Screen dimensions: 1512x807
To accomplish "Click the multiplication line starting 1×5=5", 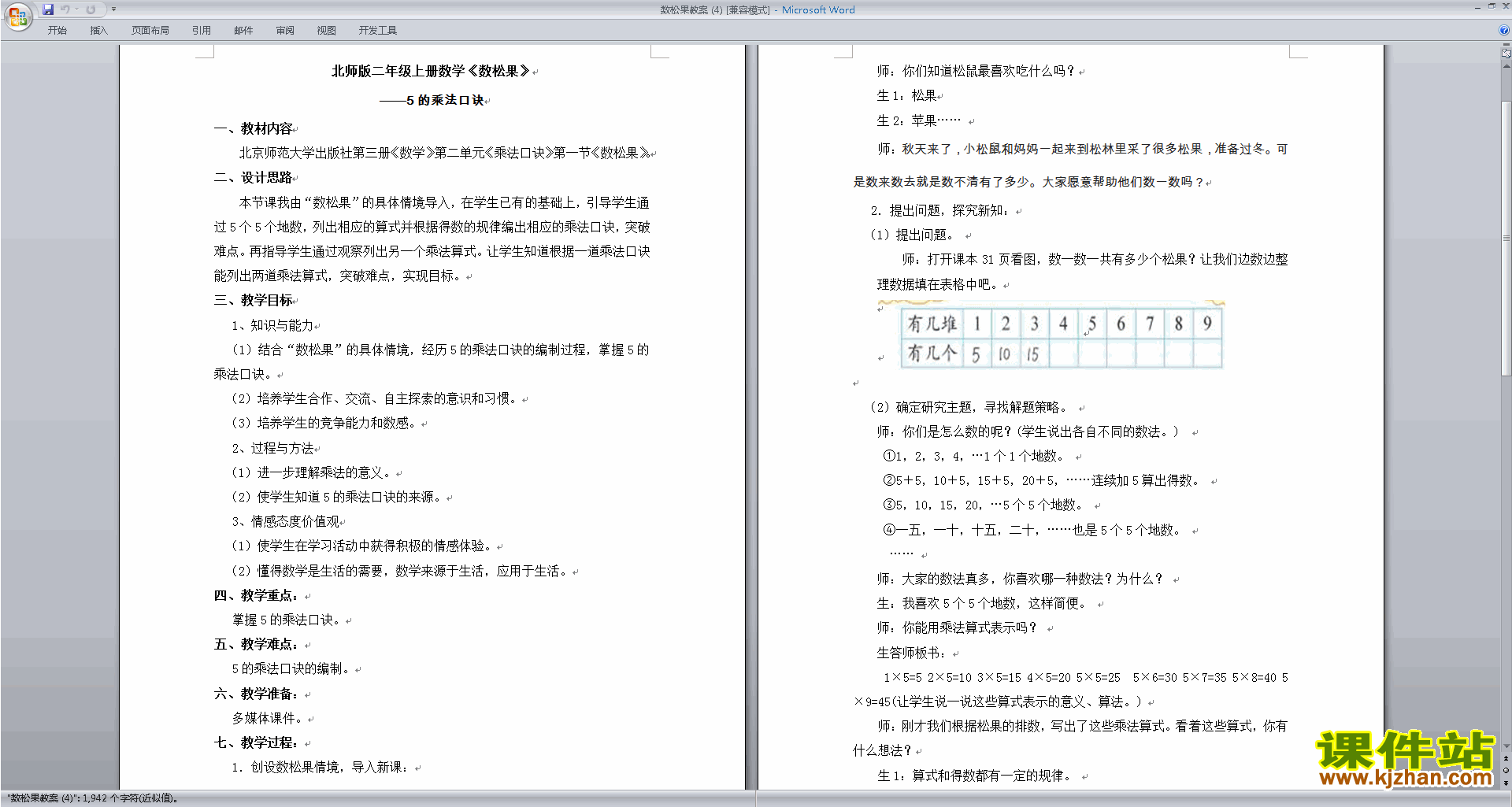I will tap(1085, 677).
